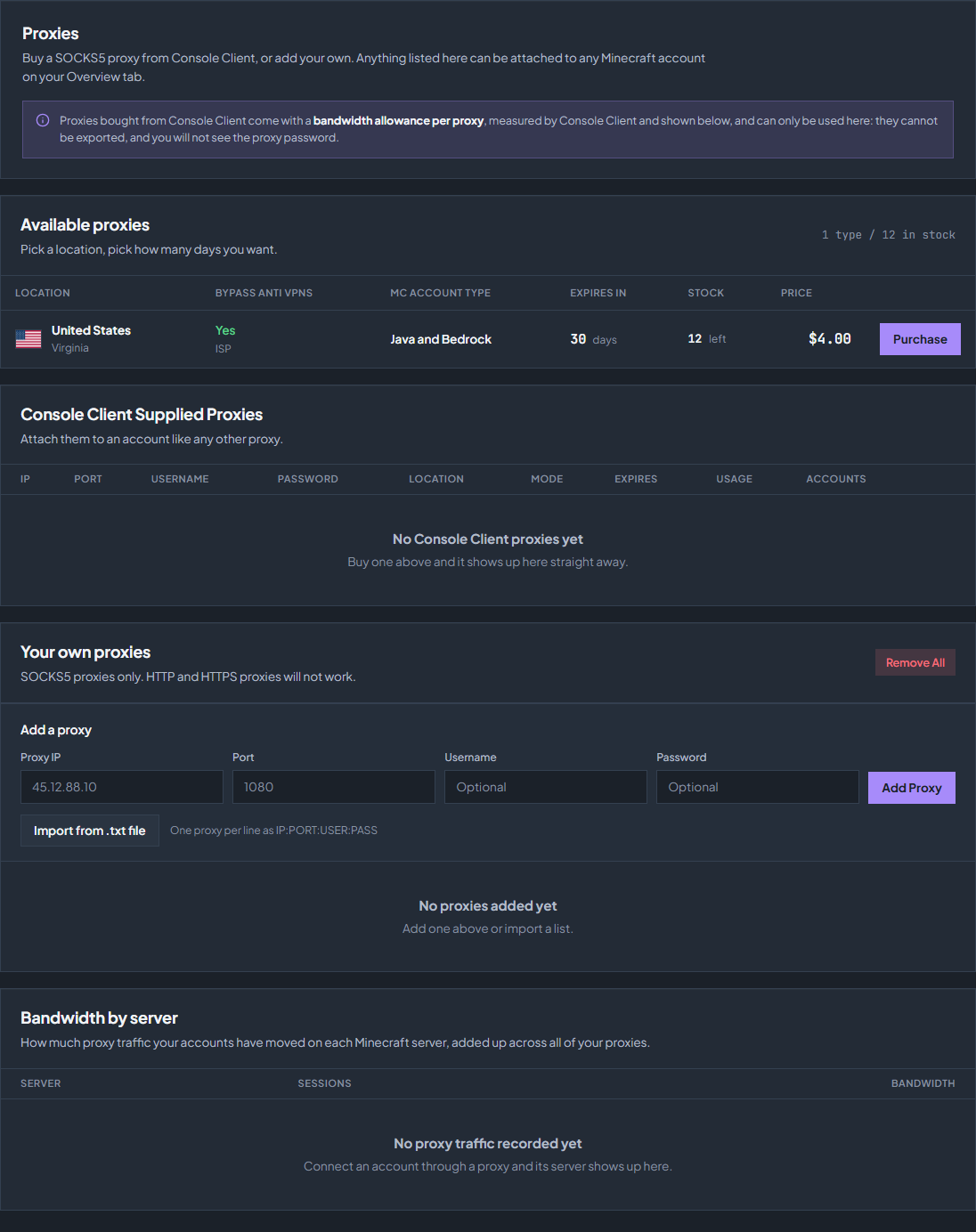Image resolution: width=976 pixels, height=1232 pixels.
Task: Click the ISP label under Yes
Action: pos(224,349)
